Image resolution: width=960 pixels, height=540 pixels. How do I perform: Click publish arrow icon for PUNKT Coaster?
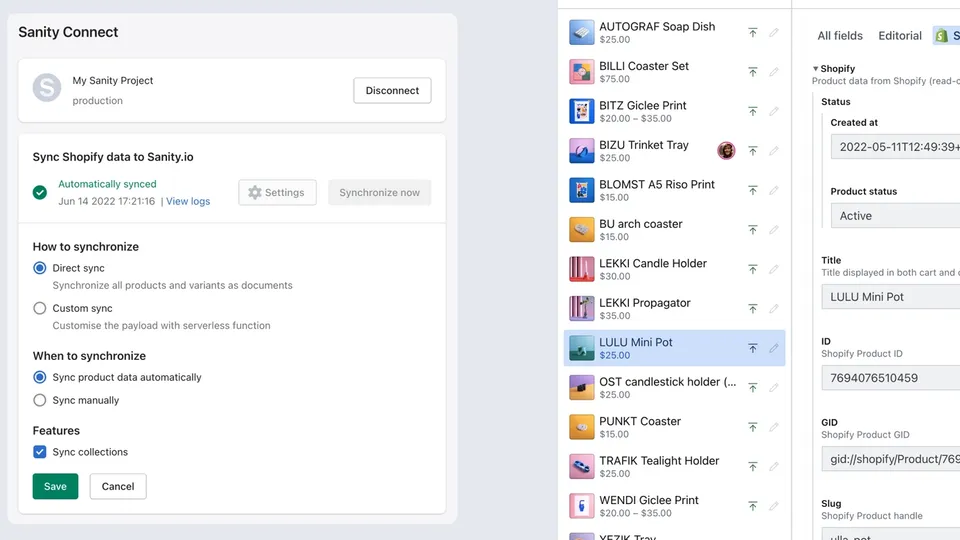click(x=752, y=427)
